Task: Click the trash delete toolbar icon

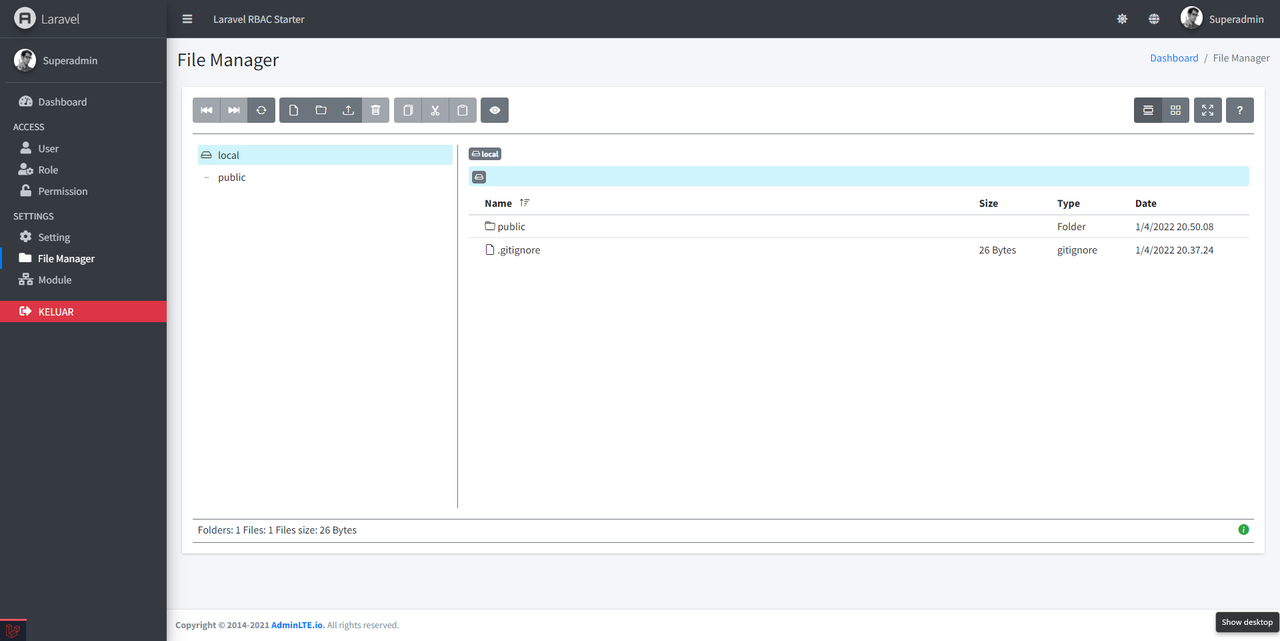Action: tap(376, 110)
